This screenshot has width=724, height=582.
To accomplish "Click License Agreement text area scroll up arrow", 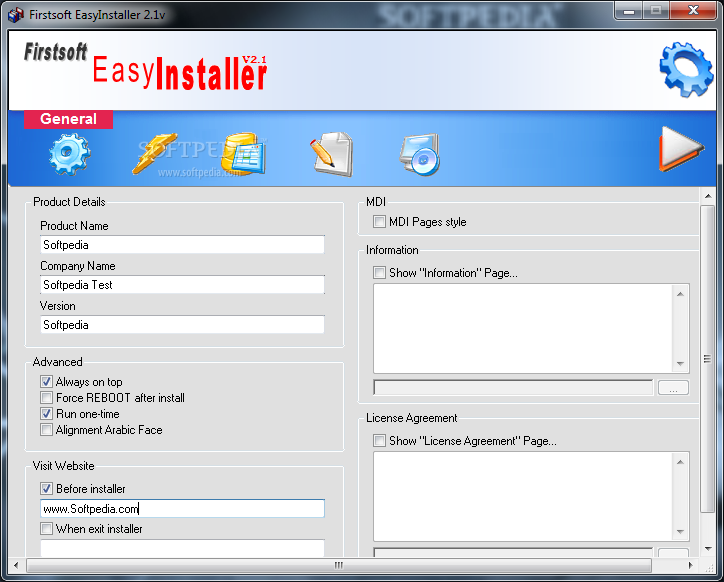I will pyautogui.click(x=681, y=462).
